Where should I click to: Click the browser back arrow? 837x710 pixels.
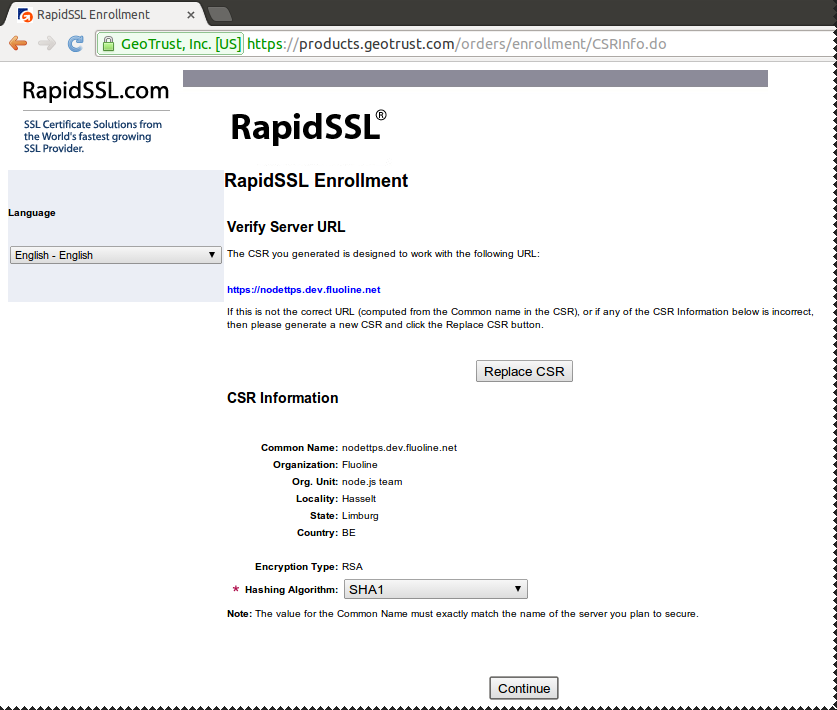point(18,43)
